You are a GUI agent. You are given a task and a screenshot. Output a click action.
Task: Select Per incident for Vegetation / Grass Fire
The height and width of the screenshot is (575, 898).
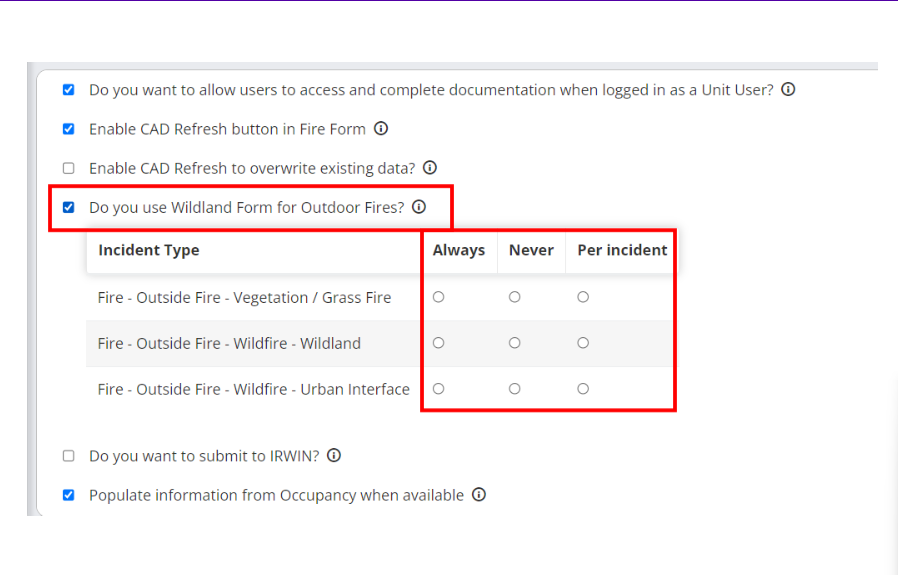(583, 297)
